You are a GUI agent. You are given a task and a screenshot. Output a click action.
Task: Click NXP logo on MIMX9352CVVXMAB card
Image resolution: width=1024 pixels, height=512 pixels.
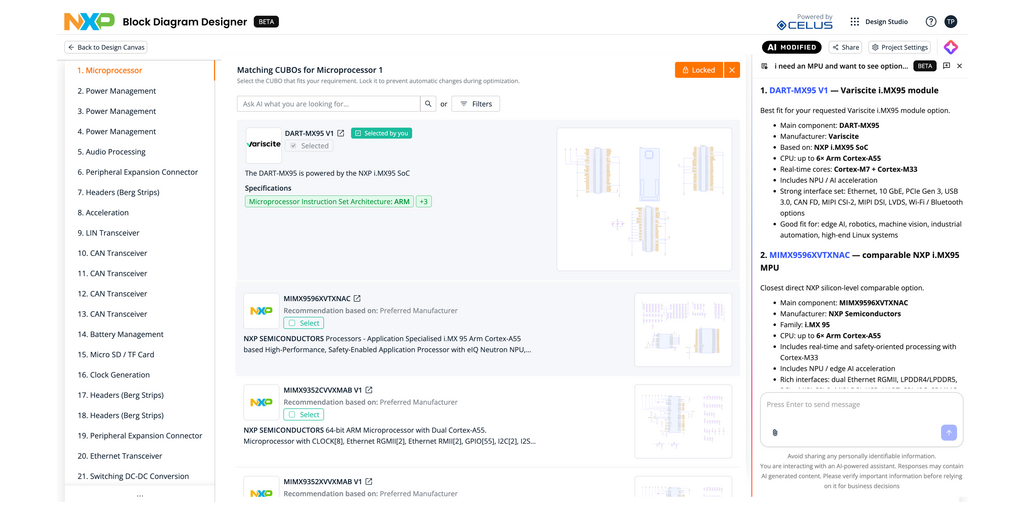[261, 402]
